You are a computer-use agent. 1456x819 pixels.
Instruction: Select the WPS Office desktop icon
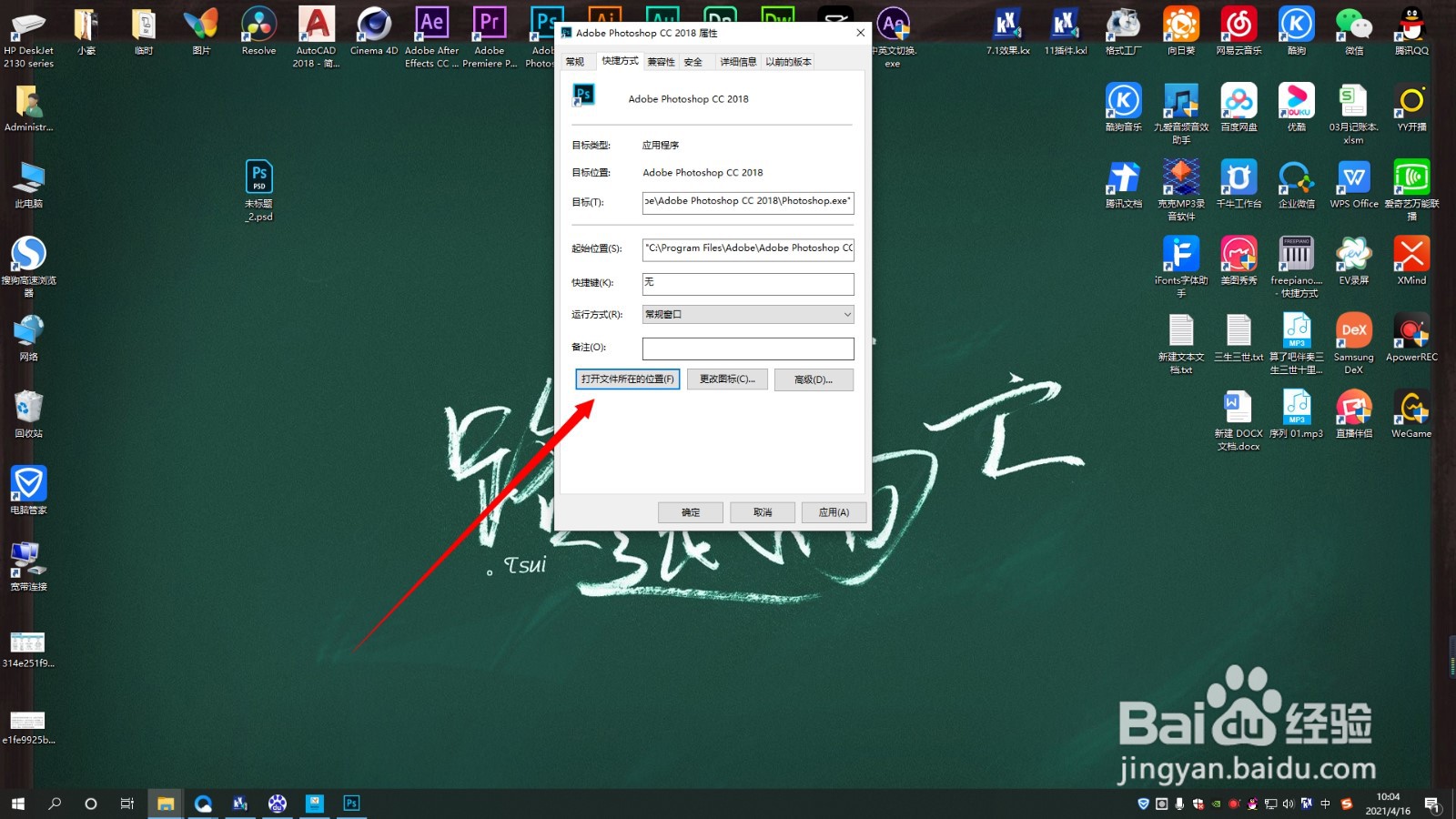tap(1354, 186)
